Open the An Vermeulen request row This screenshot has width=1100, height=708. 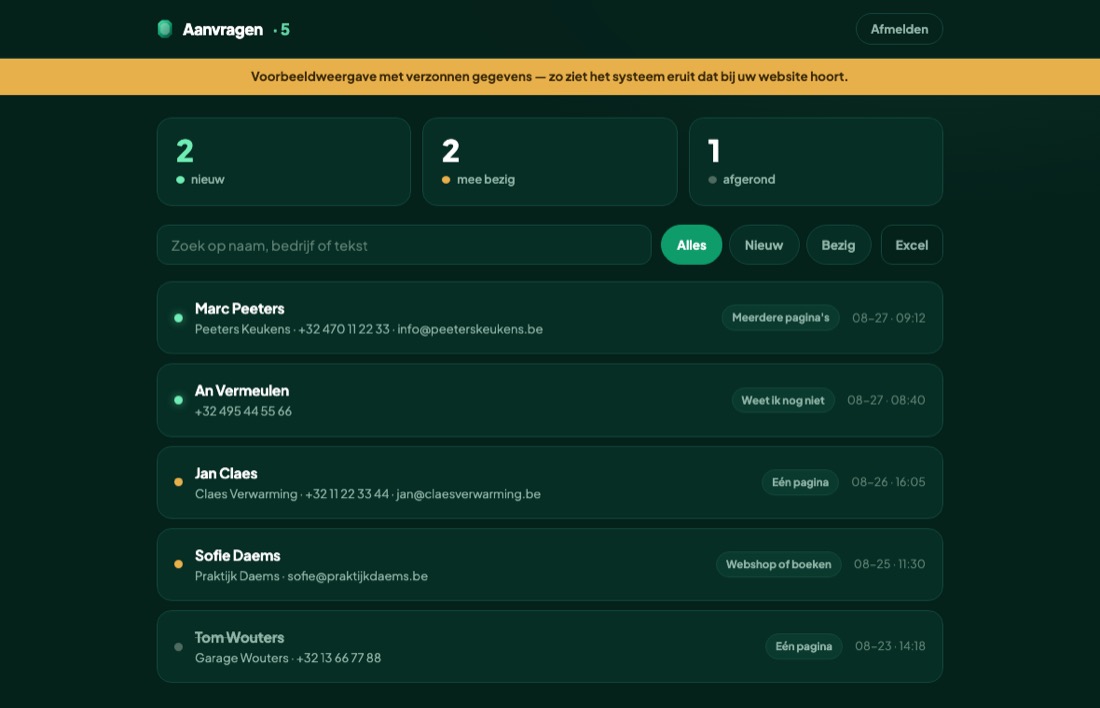pyautogui.click(x=549, y=400)
